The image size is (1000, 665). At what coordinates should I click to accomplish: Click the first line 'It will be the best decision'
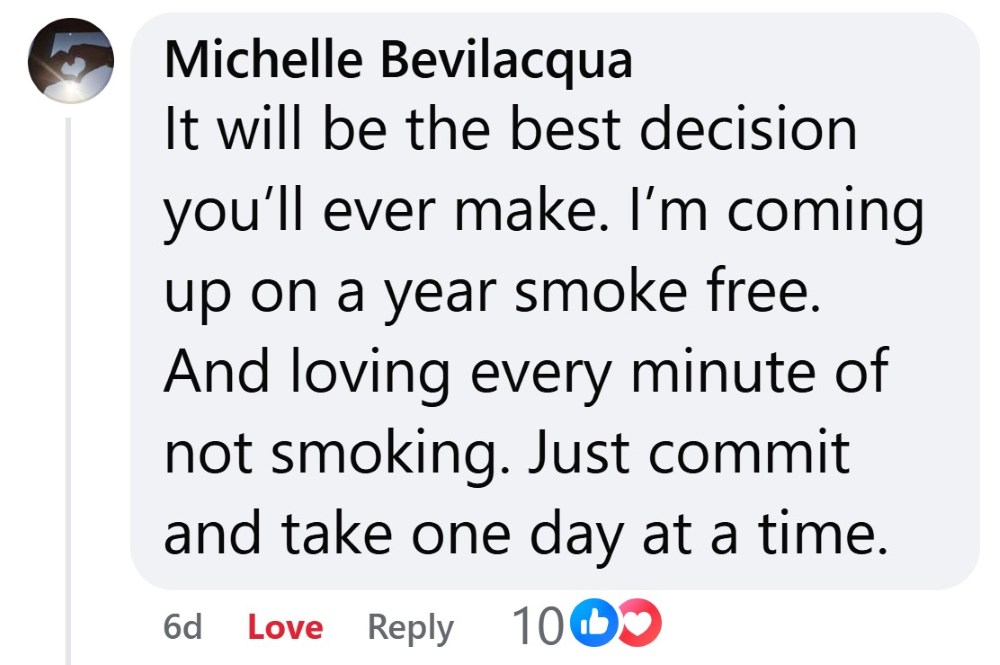(x=510, y=129)
